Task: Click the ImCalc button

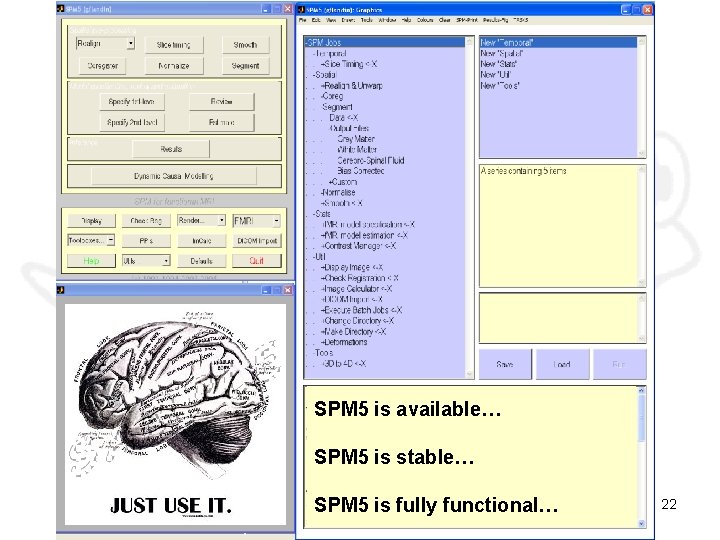Action: pos(202,241)
